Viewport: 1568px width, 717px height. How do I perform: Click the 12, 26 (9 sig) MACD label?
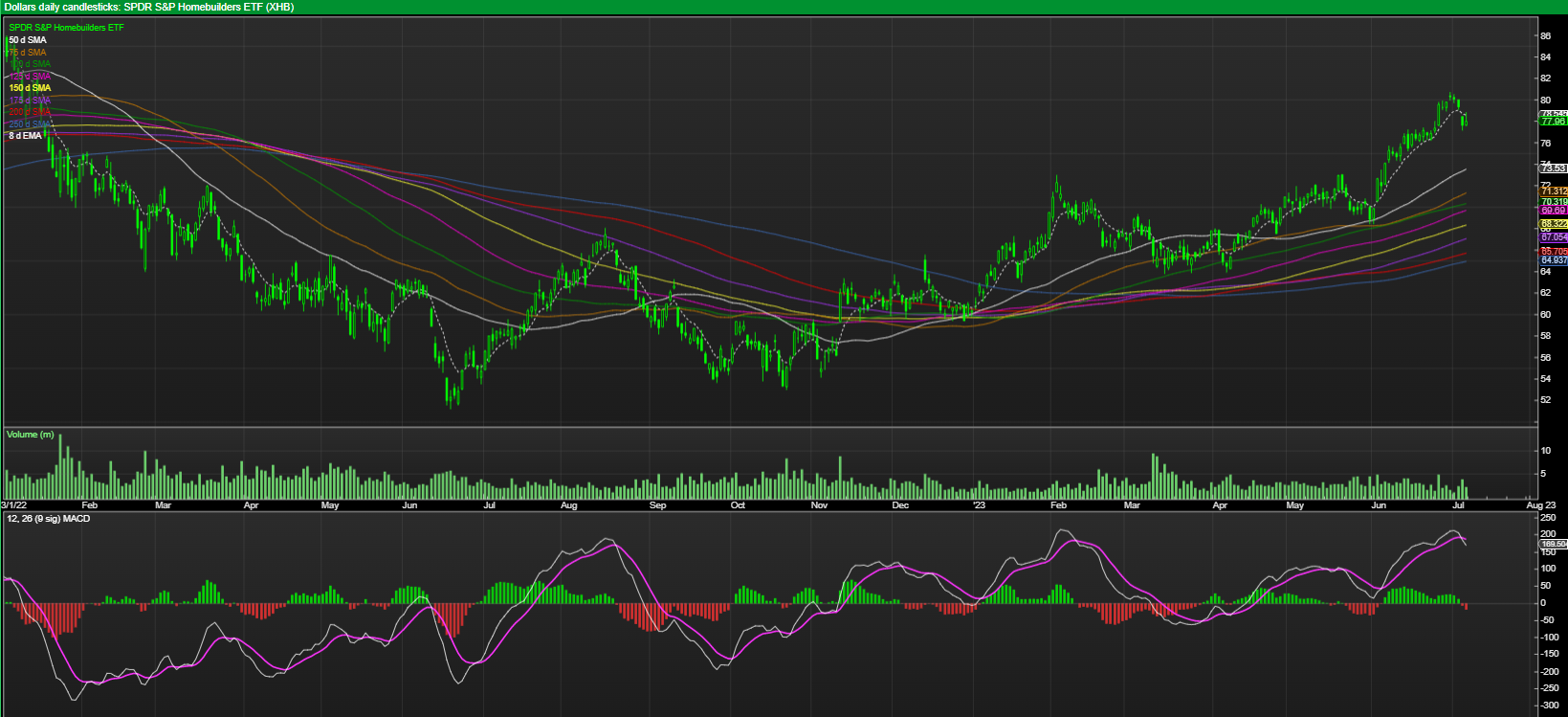tap(49, 519)
